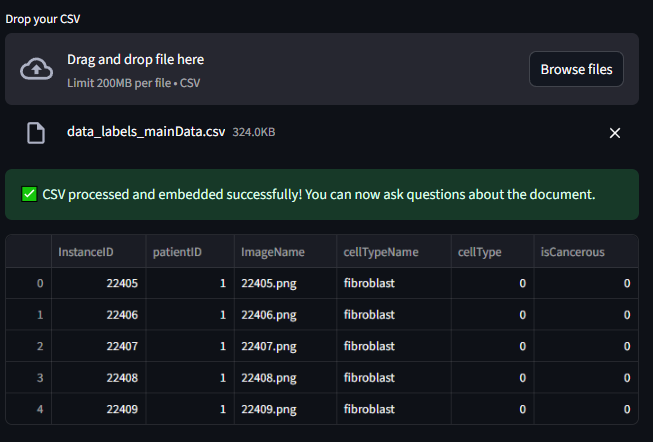Viewport: 653px width, 442px height.
Task: Click the green success checkmark icon
Action: pos(29,194)
